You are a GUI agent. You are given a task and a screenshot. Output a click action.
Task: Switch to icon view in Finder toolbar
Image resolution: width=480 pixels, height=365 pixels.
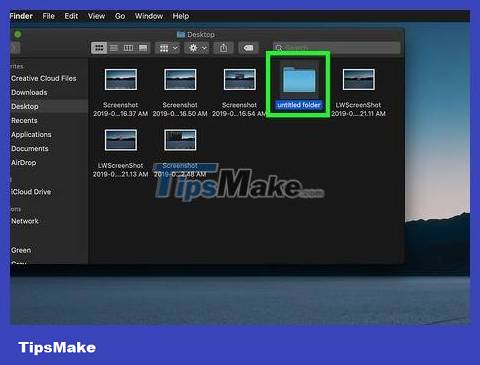click(99, 48)
